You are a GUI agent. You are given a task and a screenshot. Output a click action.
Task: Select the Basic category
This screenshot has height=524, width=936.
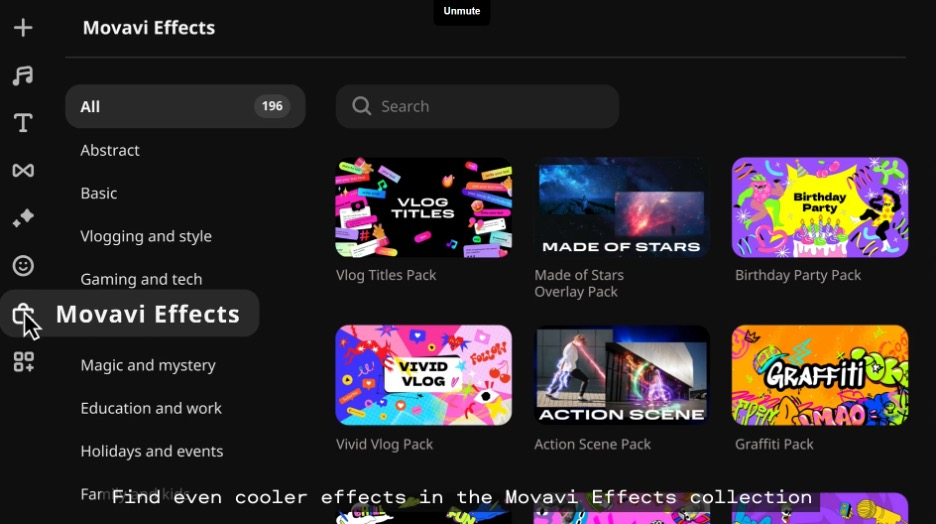[98, 193]
